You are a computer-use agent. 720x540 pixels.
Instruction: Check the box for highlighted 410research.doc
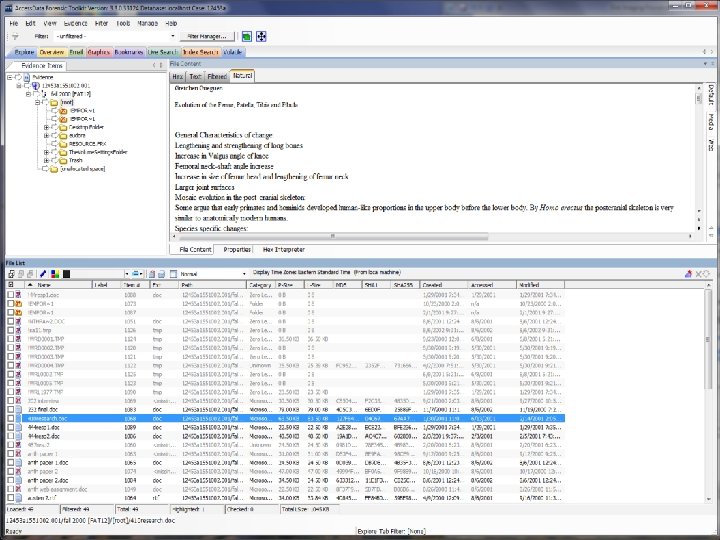click(11, 418)
